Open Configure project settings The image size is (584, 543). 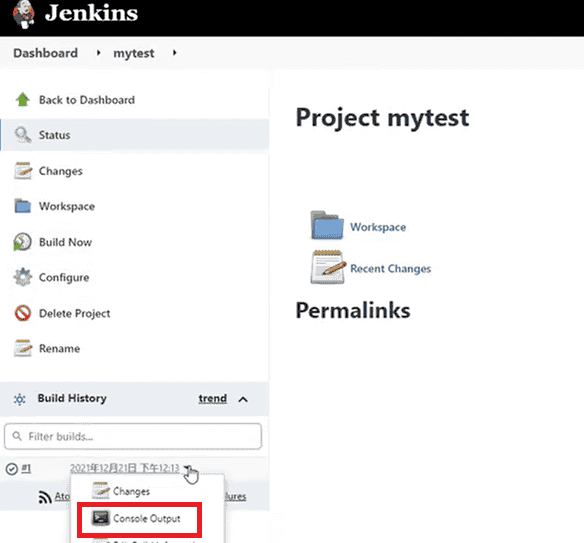(x=64, y=277)
